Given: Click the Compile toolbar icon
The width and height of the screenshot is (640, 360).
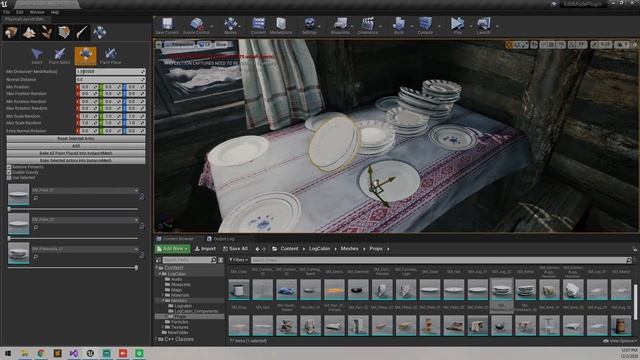Looking at the screenshot, I should point(425,25).
